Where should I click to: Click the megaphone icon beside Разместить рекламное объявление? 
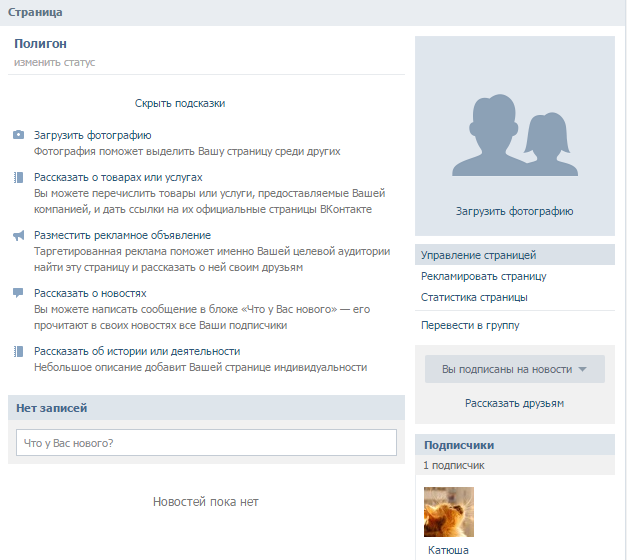tap(18, 235)
